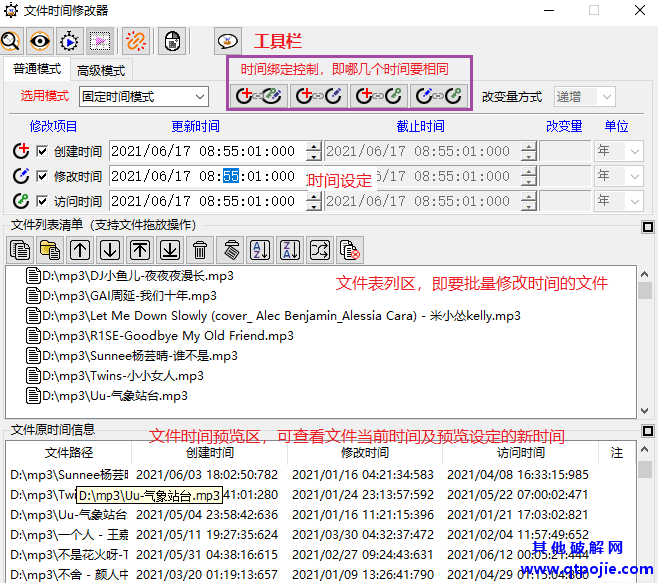Sort file list Z to A
The width and height of the screenshot is (658, 583).
click(290, 250)
